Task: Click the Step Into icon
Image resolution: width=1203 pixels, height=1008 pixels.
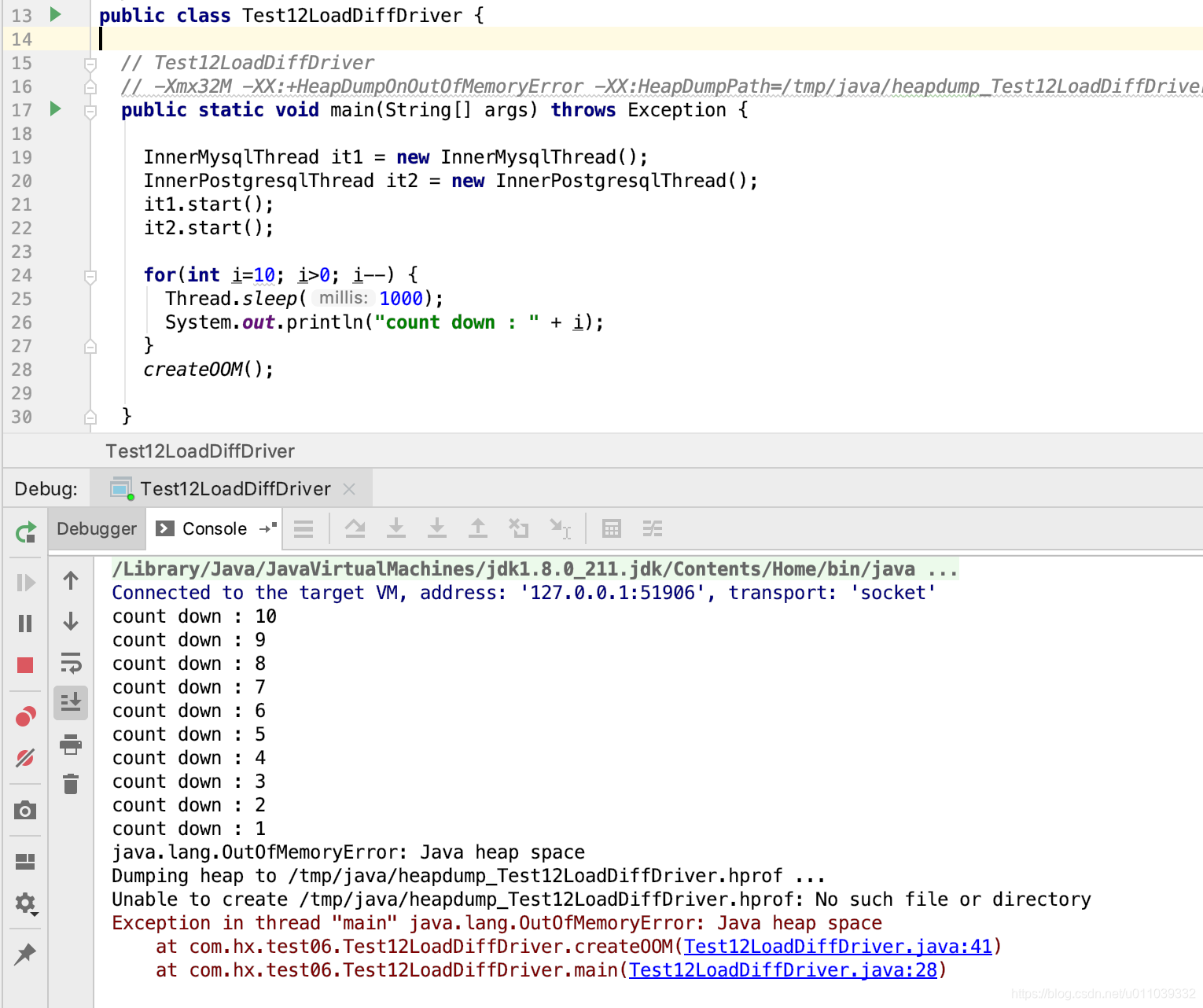Action: click(x=396, y=528)
